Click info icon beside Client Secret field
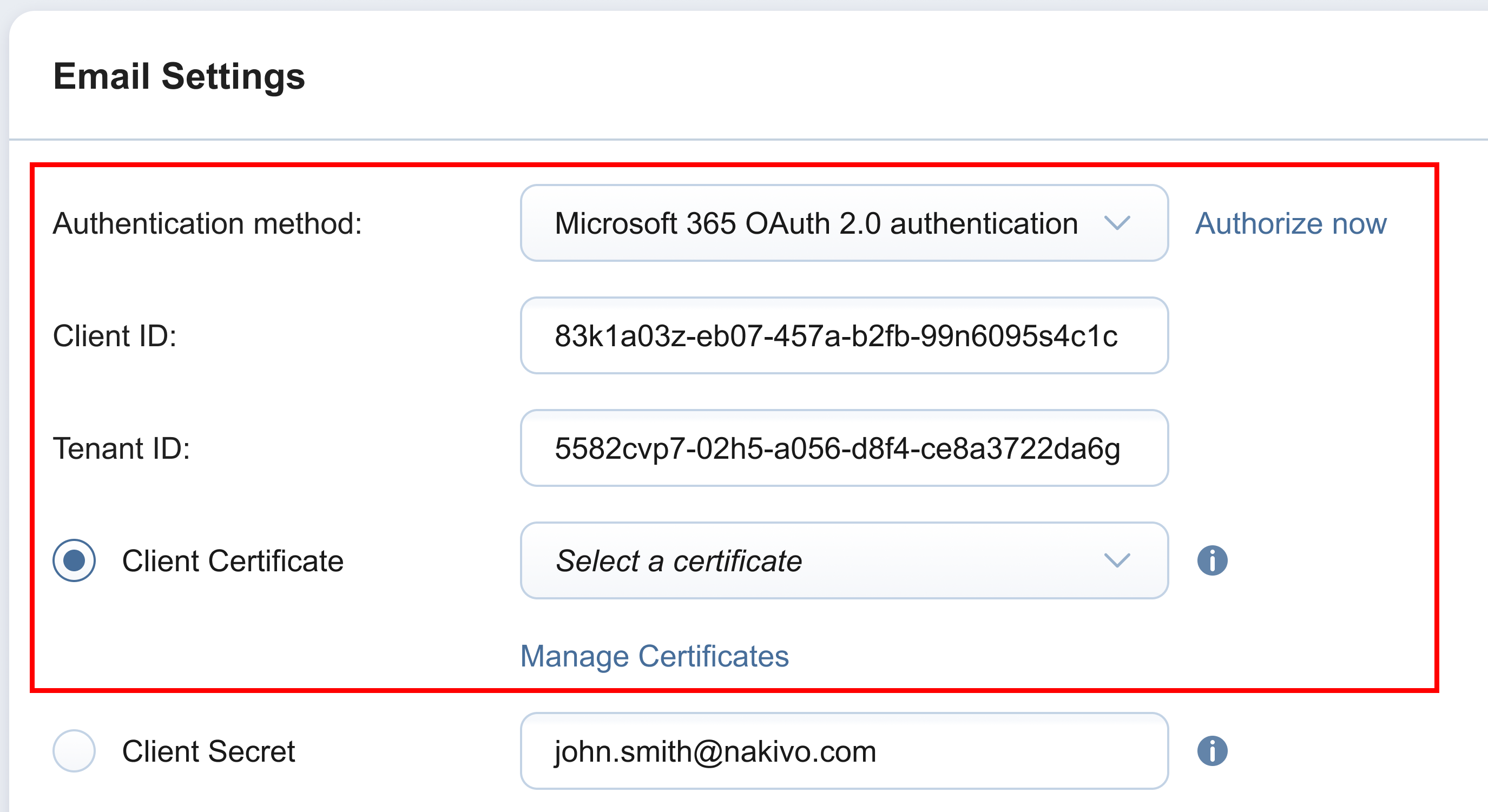Viewport: 1488px width, 812px height. (1212, 751)
